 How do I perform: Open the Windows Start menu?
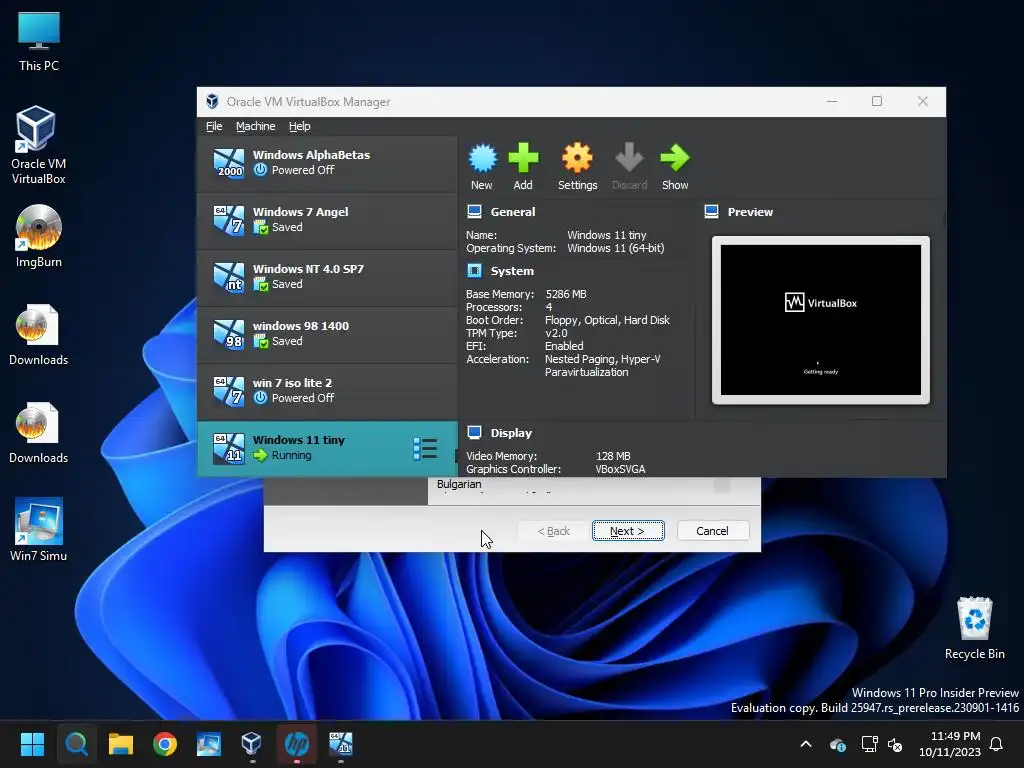click(x=32, y=744)
